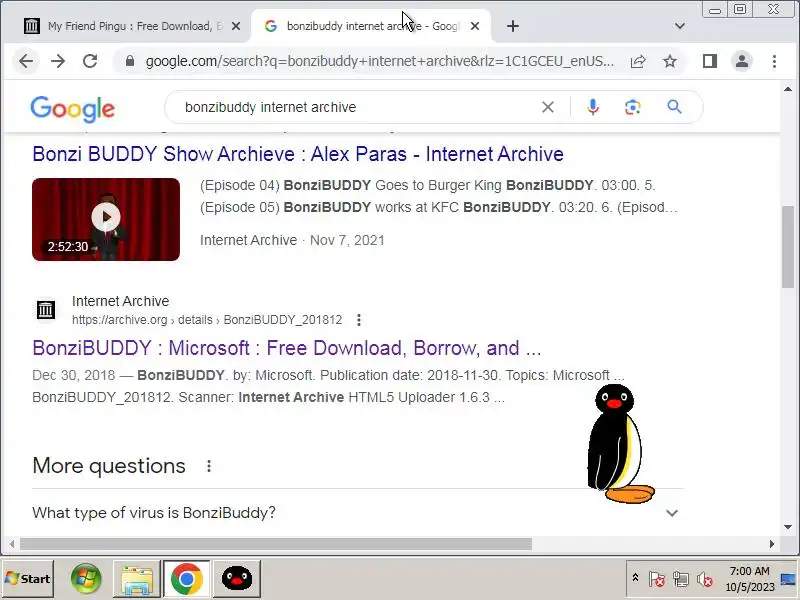Click the muted volume tray icon
800x600 pixels.
705,580
